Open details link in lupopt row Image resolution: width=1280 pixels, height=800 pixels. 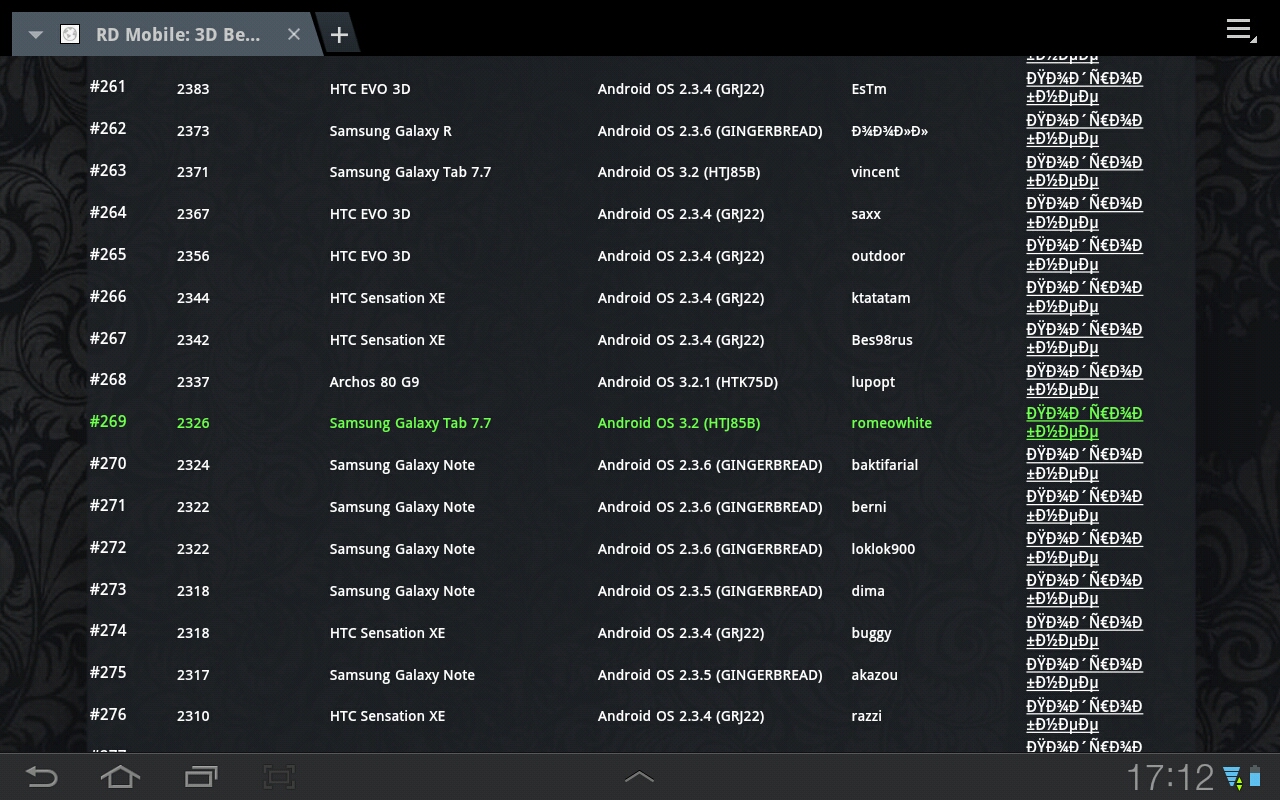coord(1084,381)
